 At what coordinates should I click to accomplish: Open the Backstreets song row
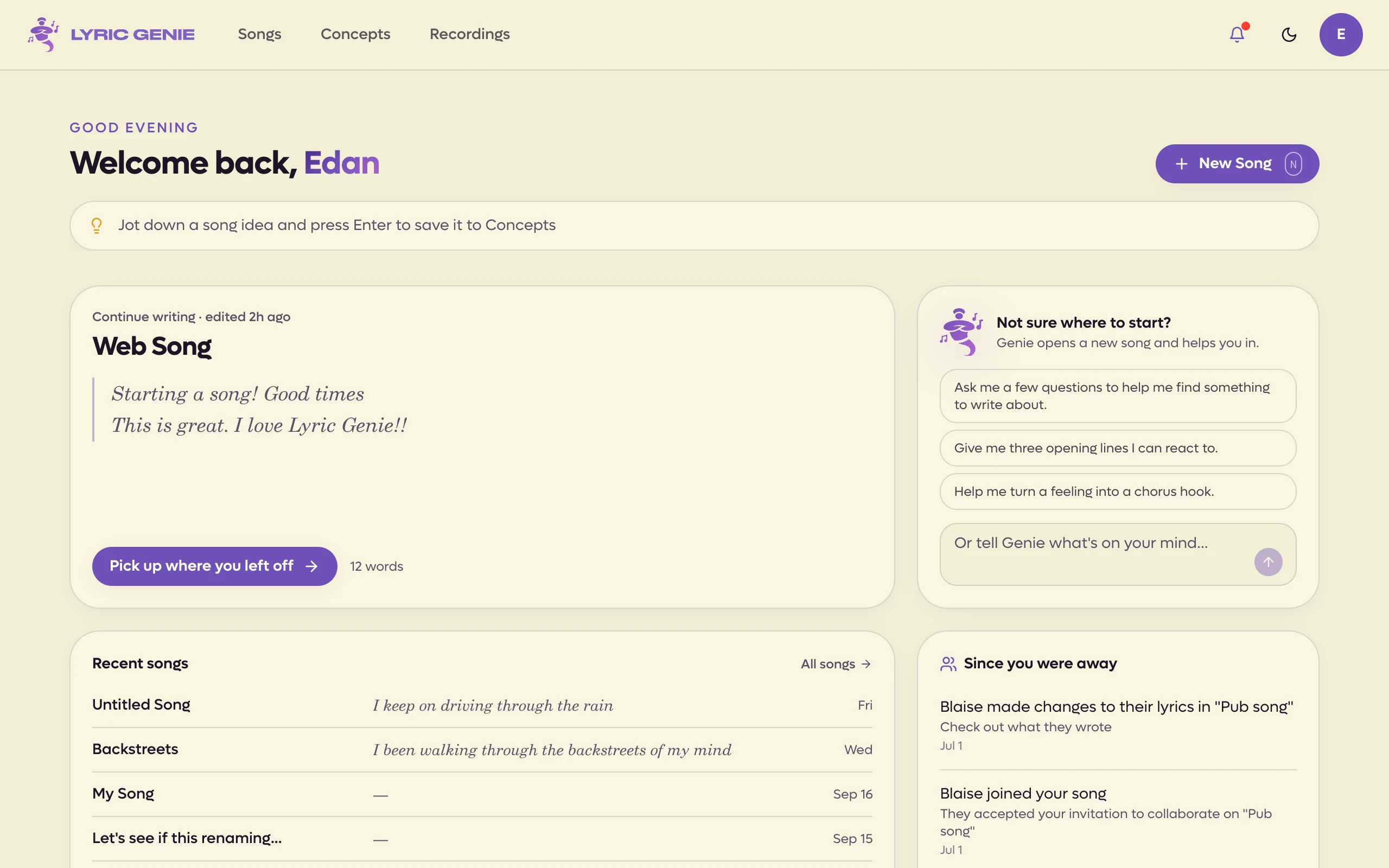coord(482,750)
